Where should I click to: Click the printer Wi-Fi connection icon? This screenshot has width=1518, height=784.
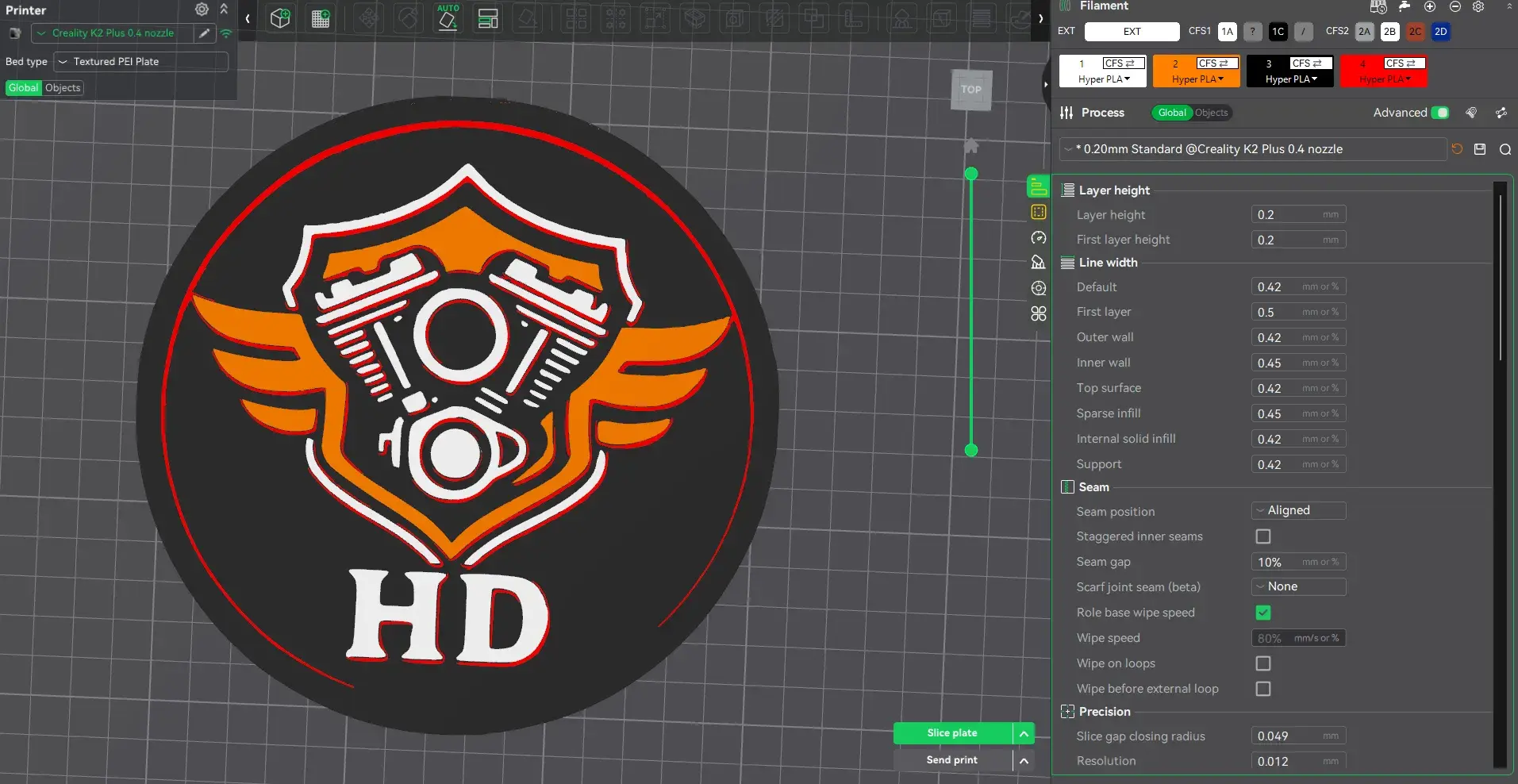[x=226, y=33]
